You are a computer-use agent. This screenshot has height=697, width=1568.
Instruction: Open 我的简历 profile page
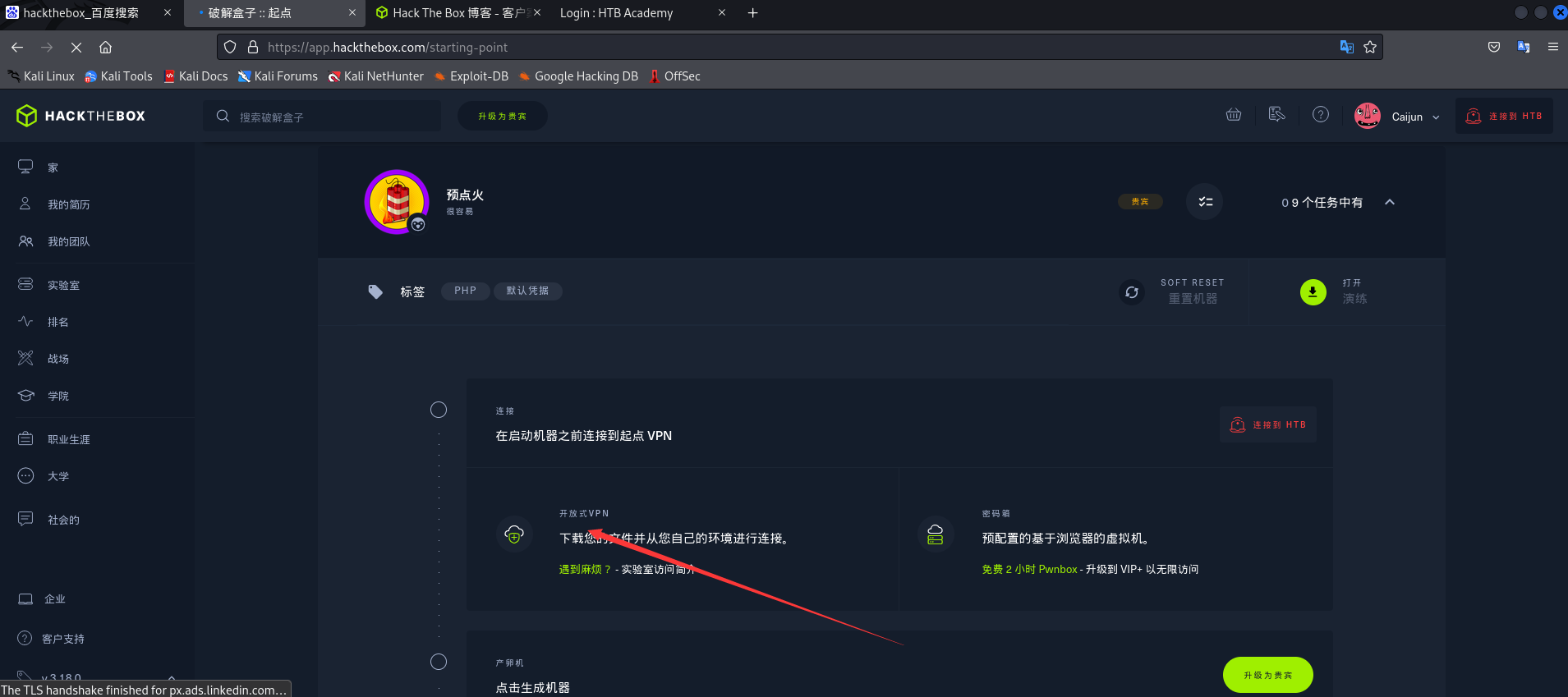68,204
